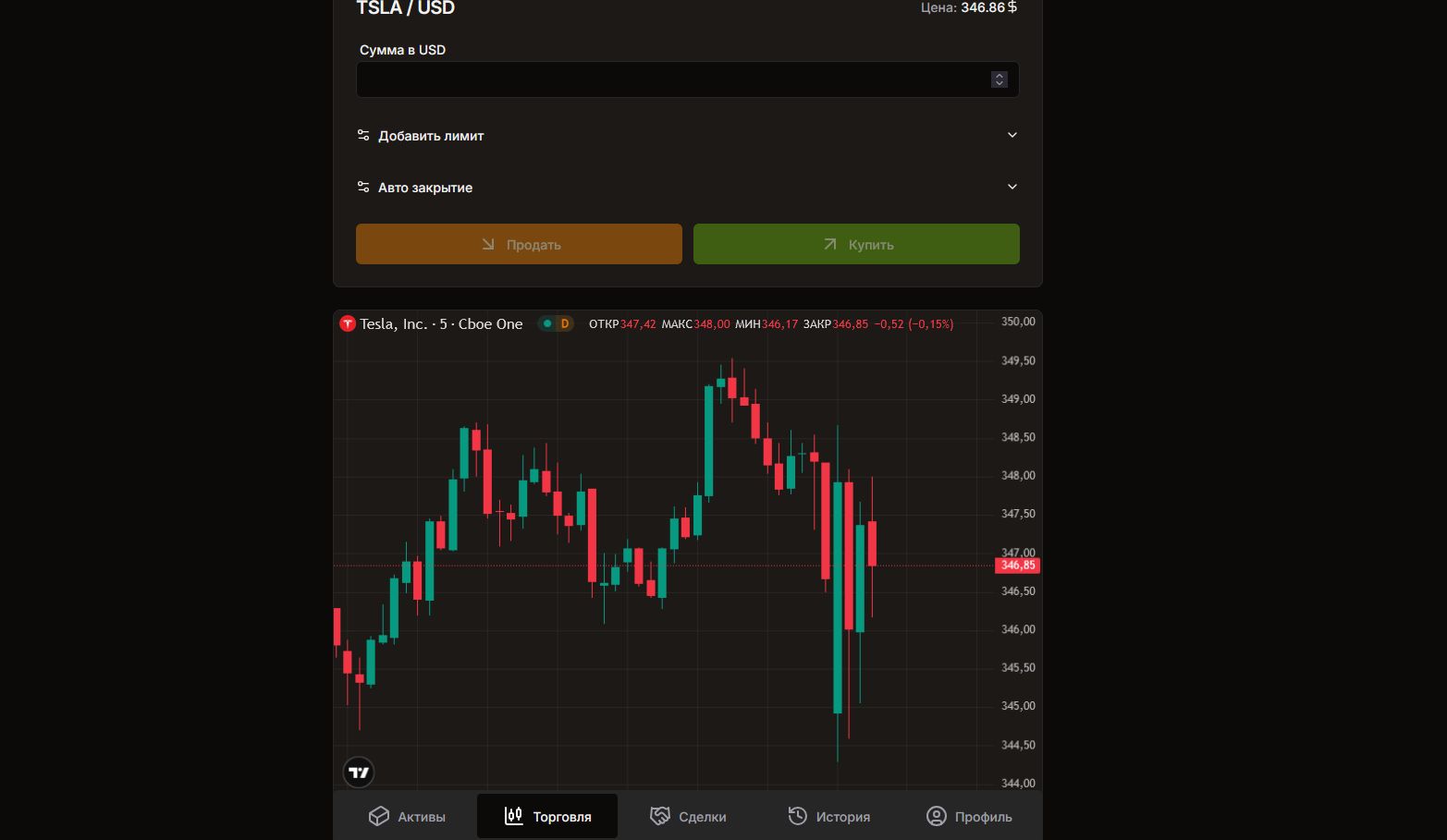The height and width of the screenshot is (840, 1447).
Task: Click the amount field stepper arrows
Action: pos(999,79)
